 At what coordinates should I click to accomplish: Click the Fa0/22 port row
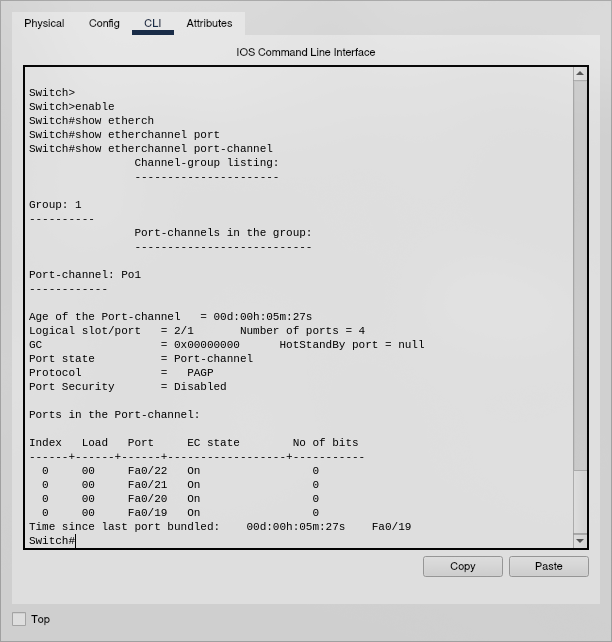pyautogui.click(x=180, y=471)
